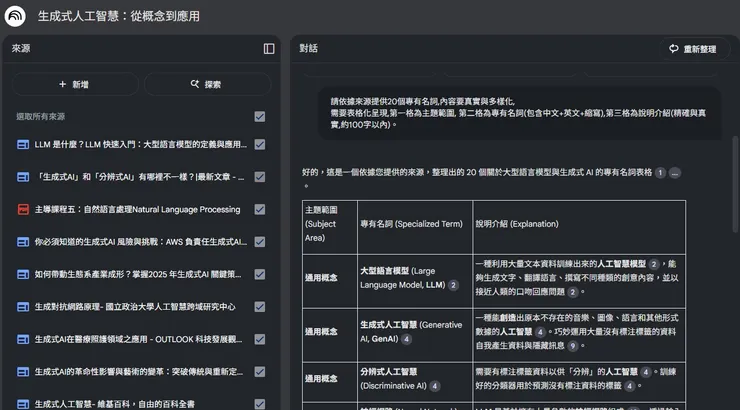Click the NotebookLM logo icon

(x=15, y=16)
